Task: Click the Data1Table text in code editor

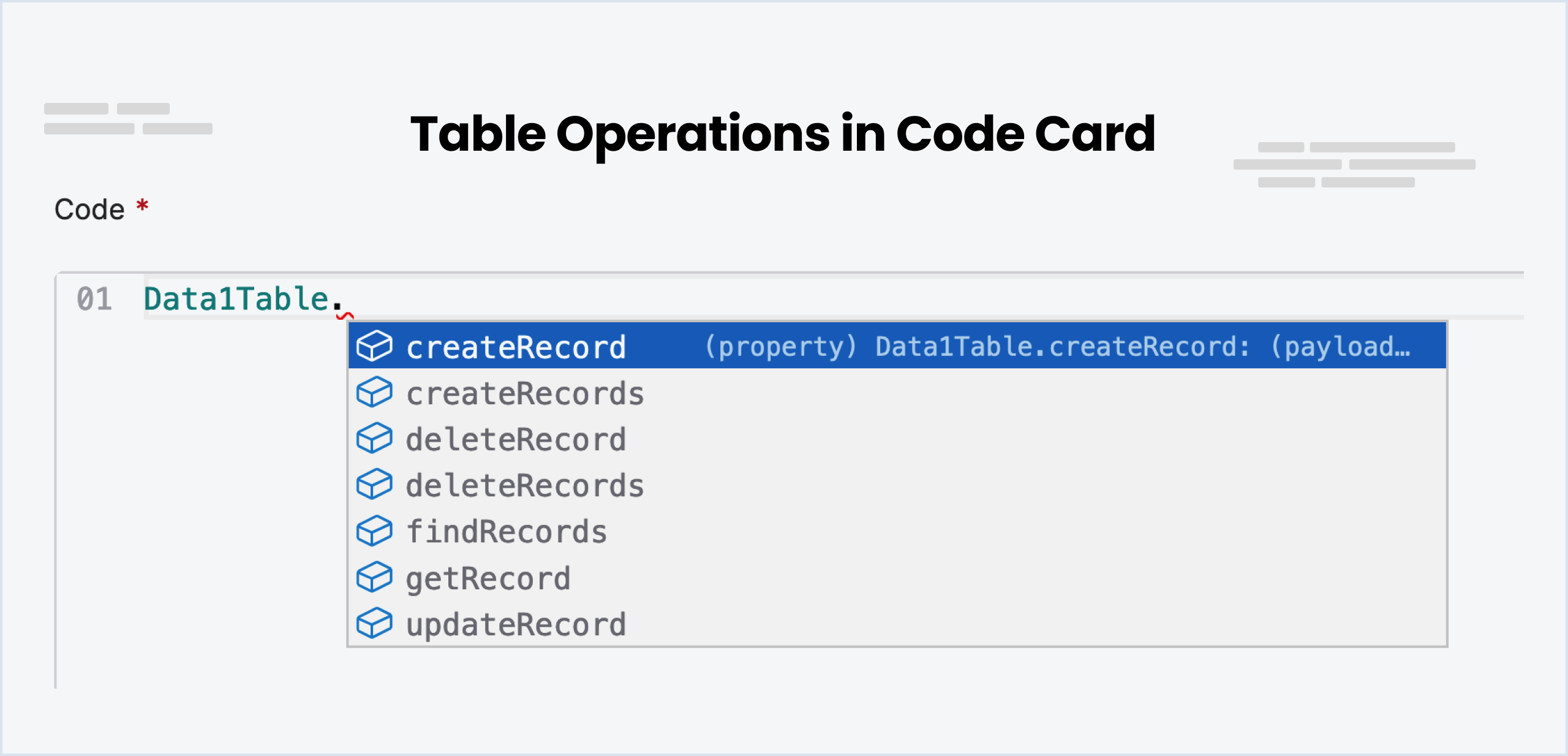Action: click(x=236, y=299)
